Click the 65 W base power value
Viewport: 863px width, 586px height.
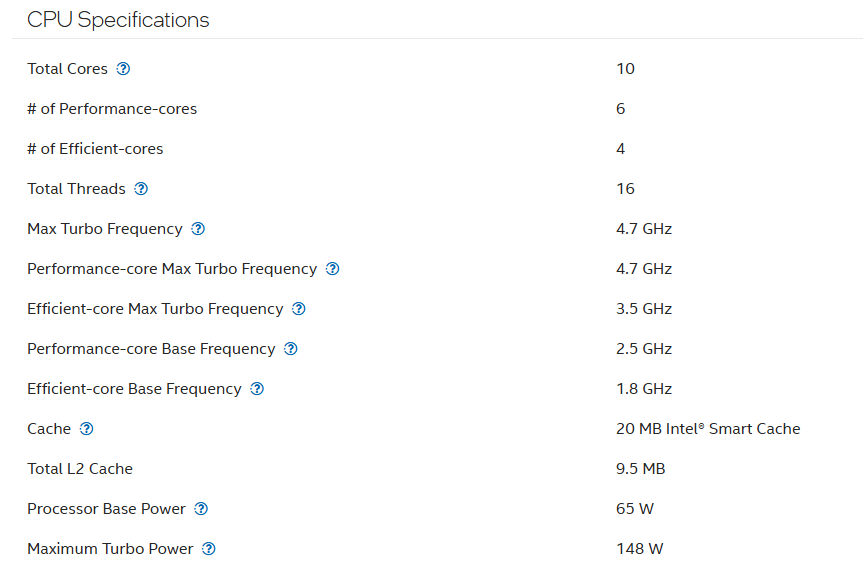635,509
